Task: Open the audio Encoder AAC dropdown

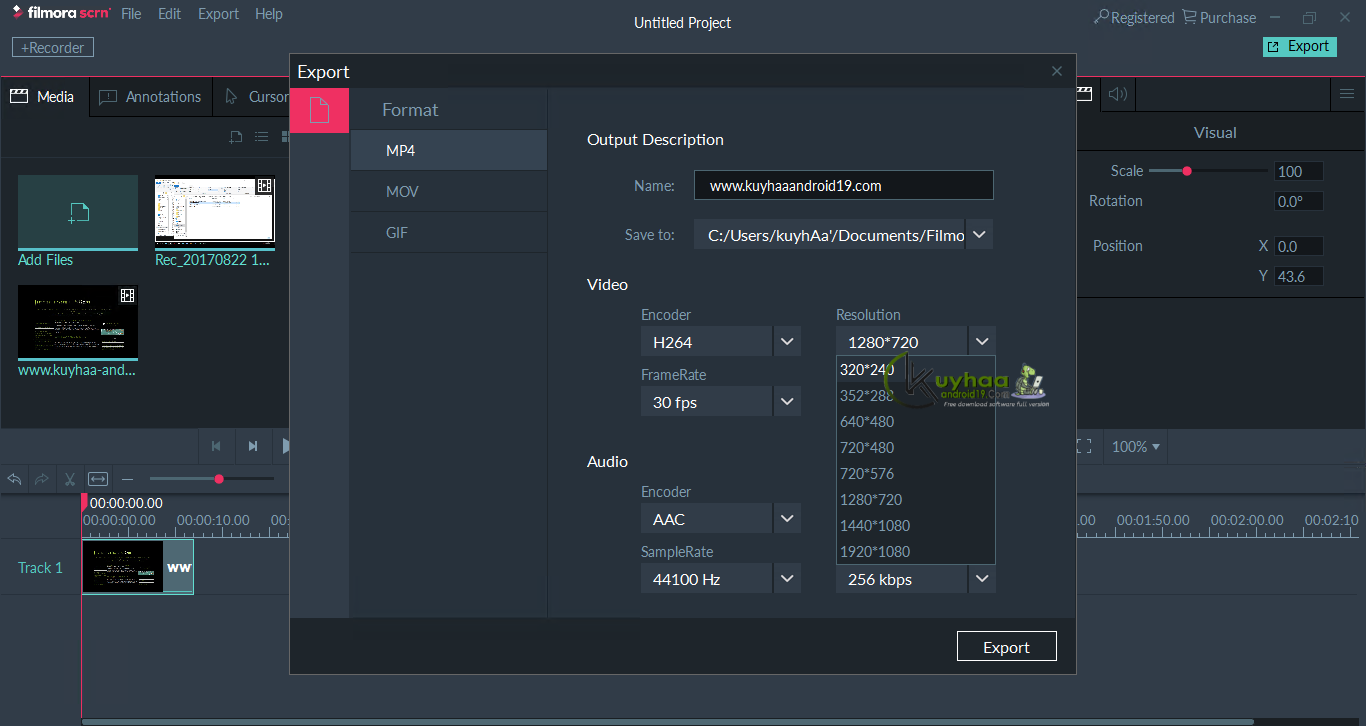Action: point(787,519)
